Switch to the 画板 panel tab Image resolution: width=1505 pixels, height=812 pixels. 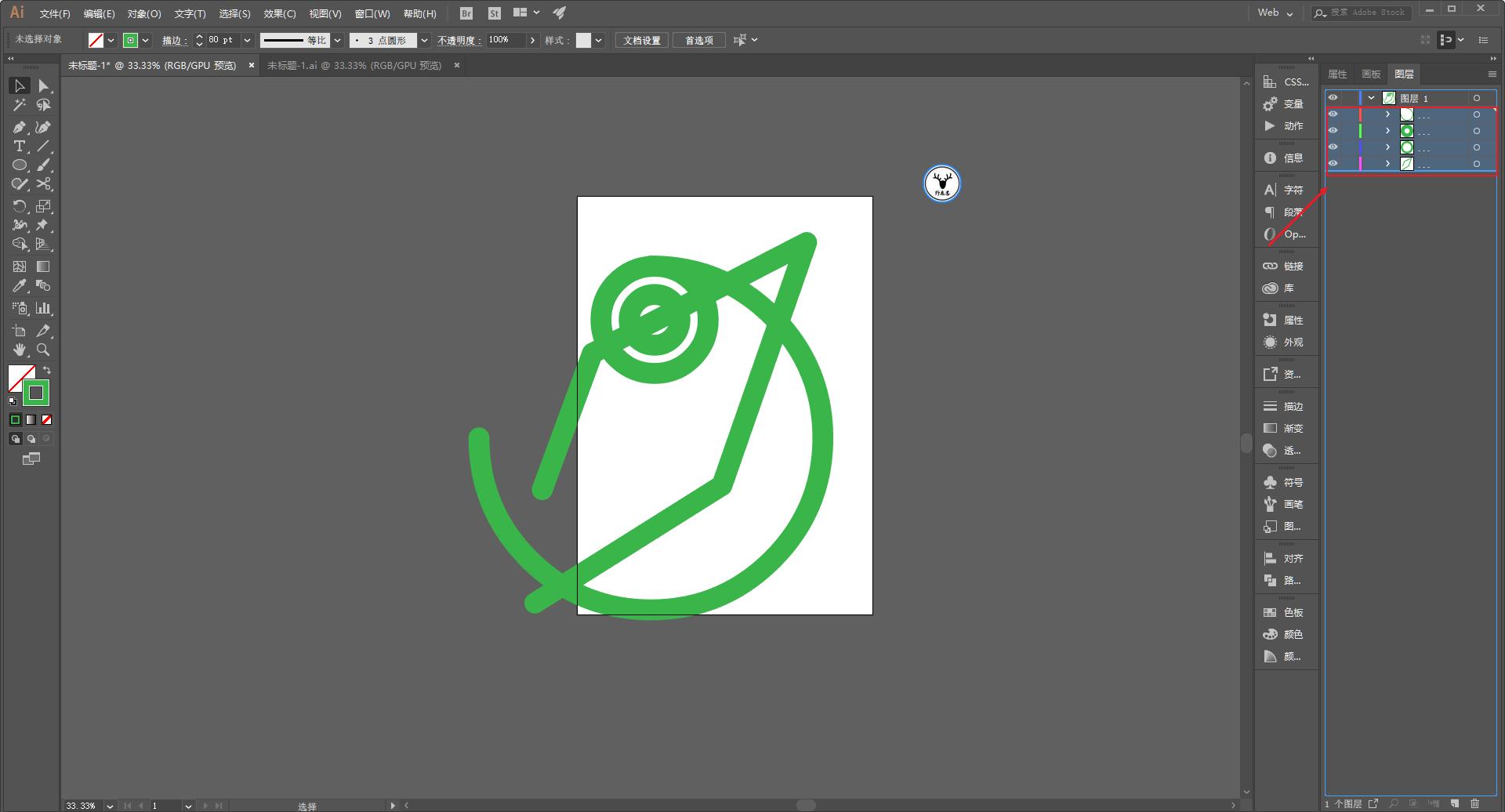pyautogui.click(x=1371, y=74)
